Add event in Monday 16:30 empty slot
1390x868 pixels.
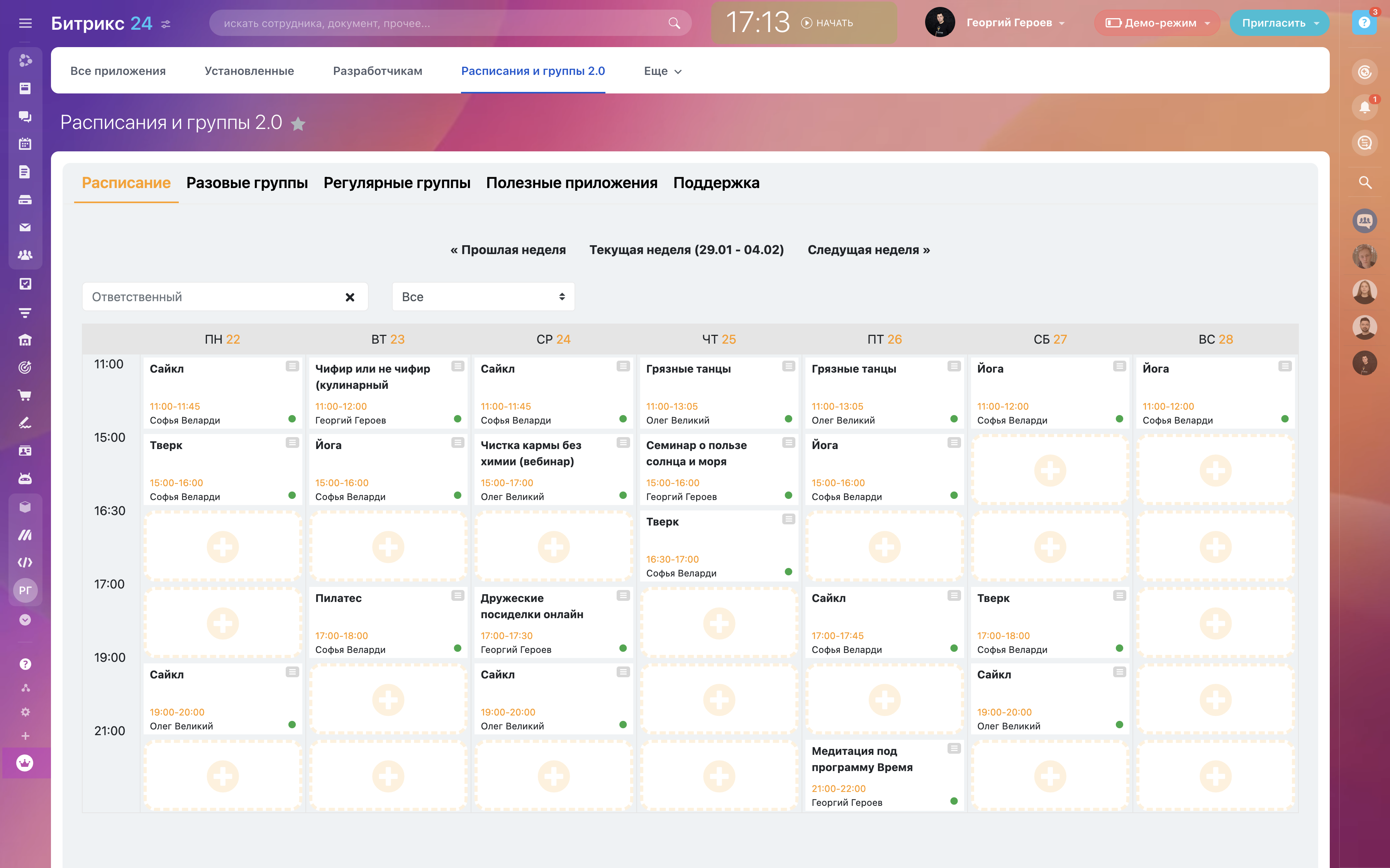pyautogui.click(x=223, y=546)
